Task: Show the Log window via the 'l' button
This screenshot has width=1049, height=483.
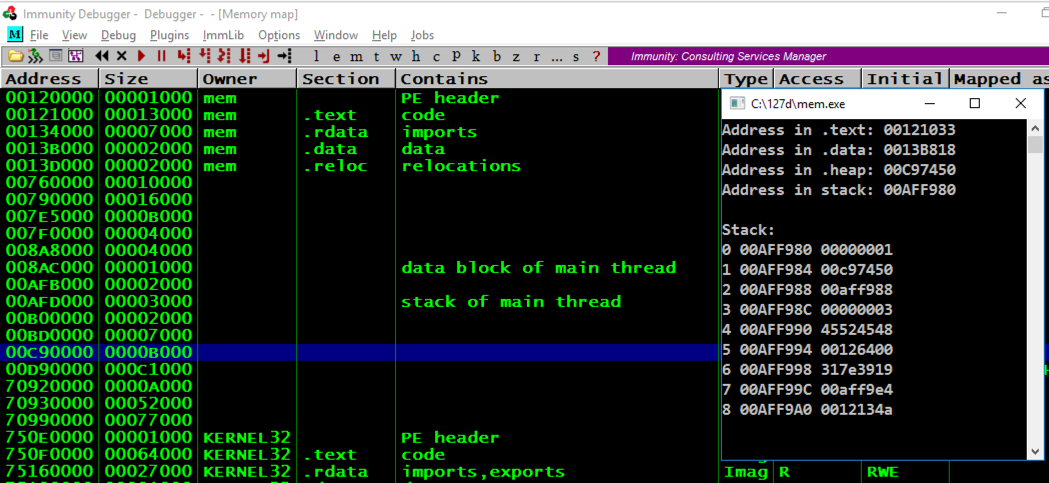Action: pyautogui.click(x=316, y=56)
